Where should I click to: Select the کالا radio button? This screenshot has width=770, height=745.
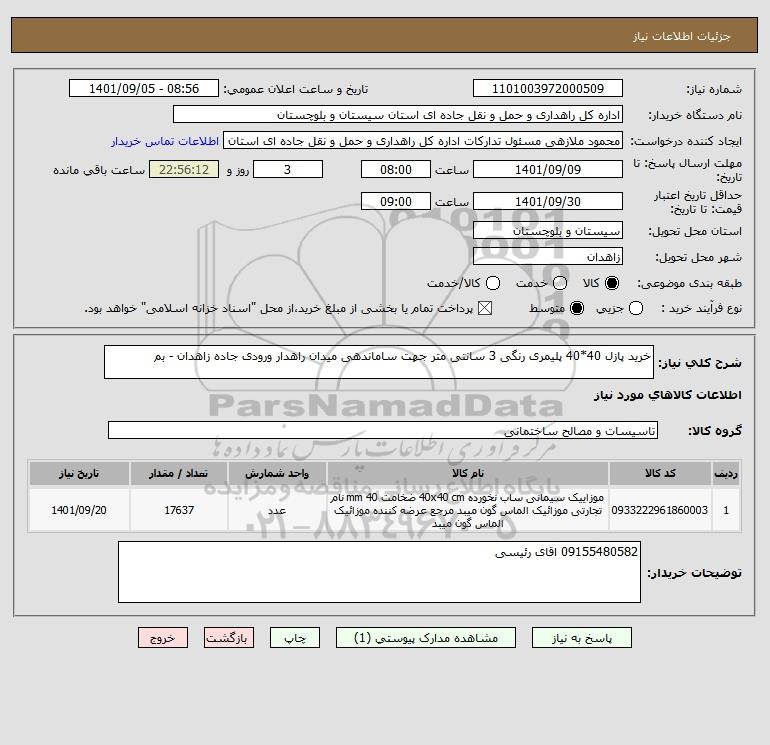(x=612, y=283)
